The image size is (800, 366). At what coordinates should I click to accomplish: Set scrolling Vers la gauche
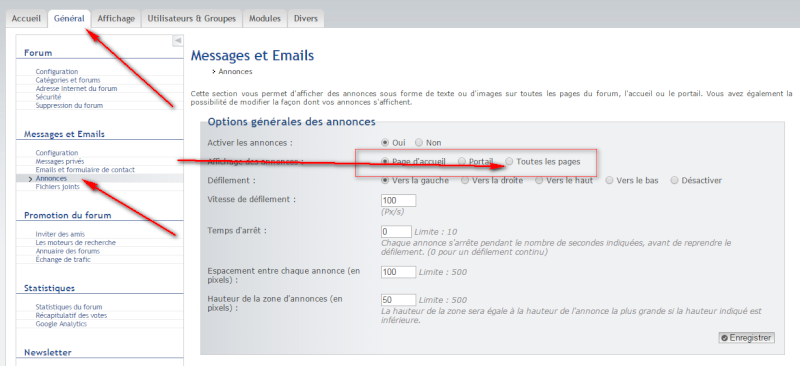tap(385, 180)
